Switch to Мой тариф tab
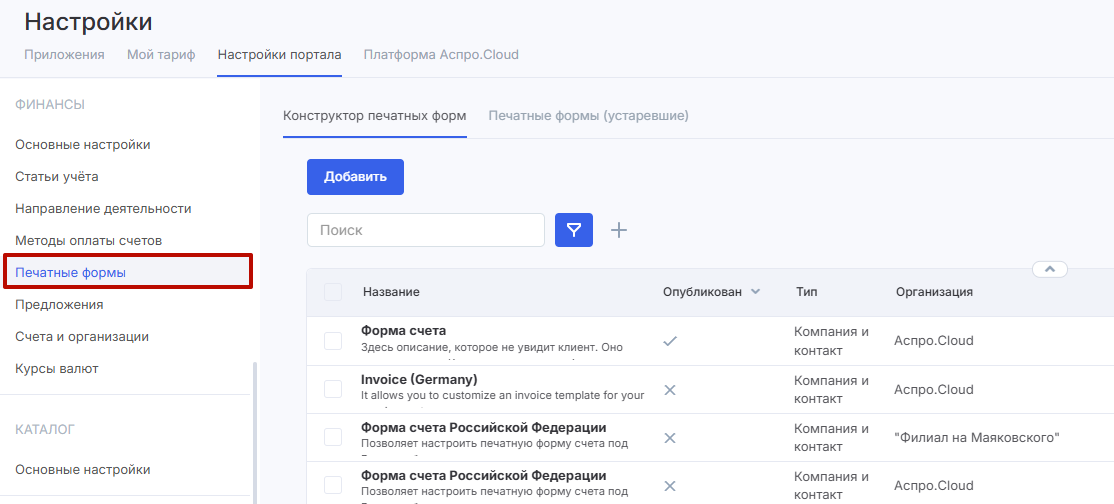The height and width of the screenshot is (504, 1114). (x=161, y=54)
